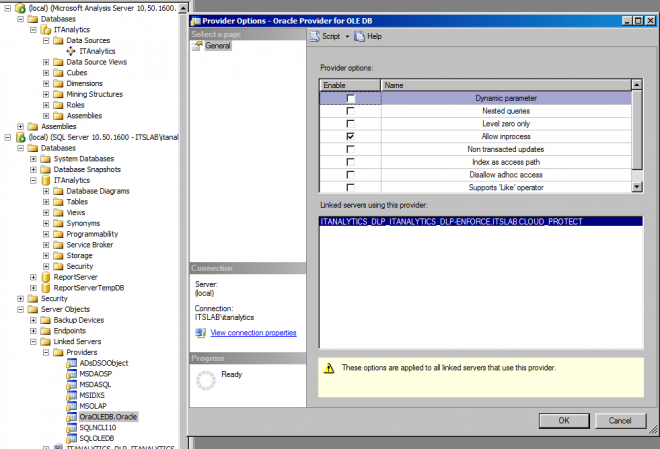Enable the Nested queries checkbox
660x449 pixels.
pos(350,111)
